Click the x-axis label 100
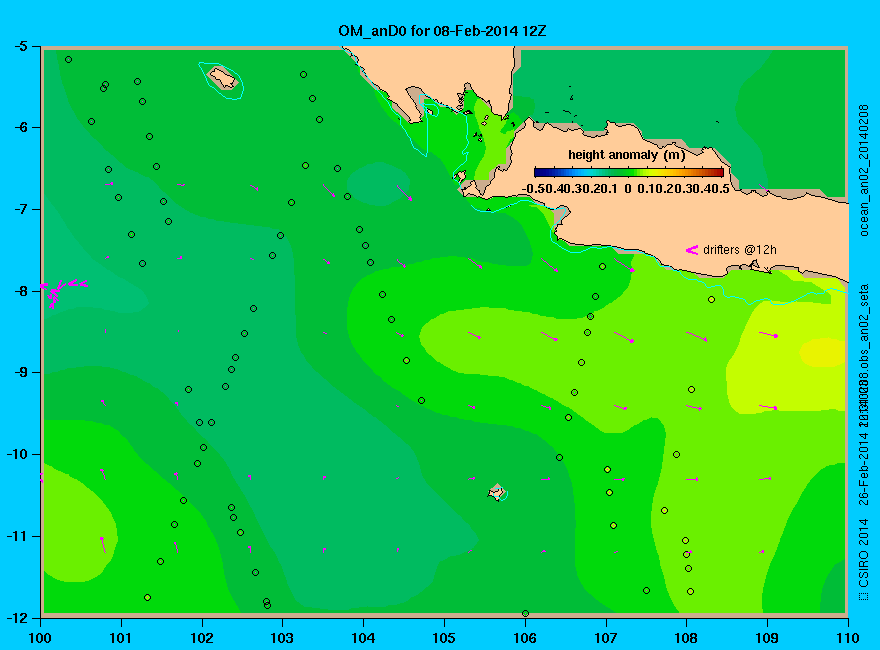 [x=40, y=638]
